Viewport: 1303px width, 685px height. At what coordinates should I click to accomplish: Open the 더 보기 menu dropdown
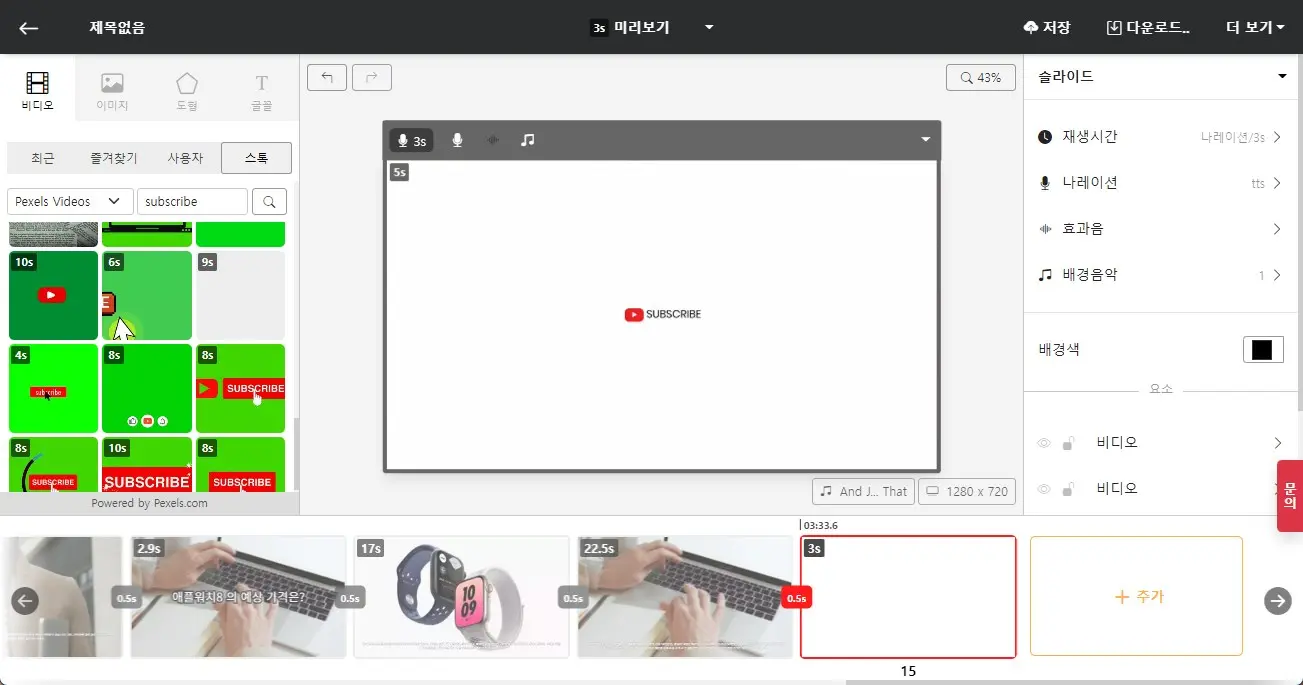[x=1253, y=27]
